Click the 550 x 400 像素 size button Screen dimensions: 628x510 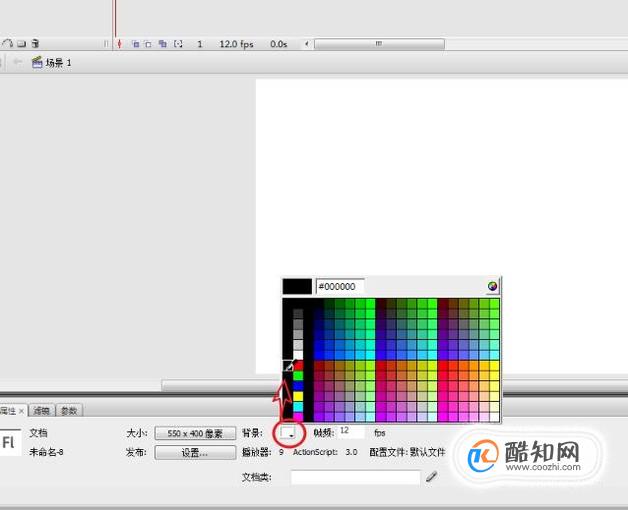point(195,433)
